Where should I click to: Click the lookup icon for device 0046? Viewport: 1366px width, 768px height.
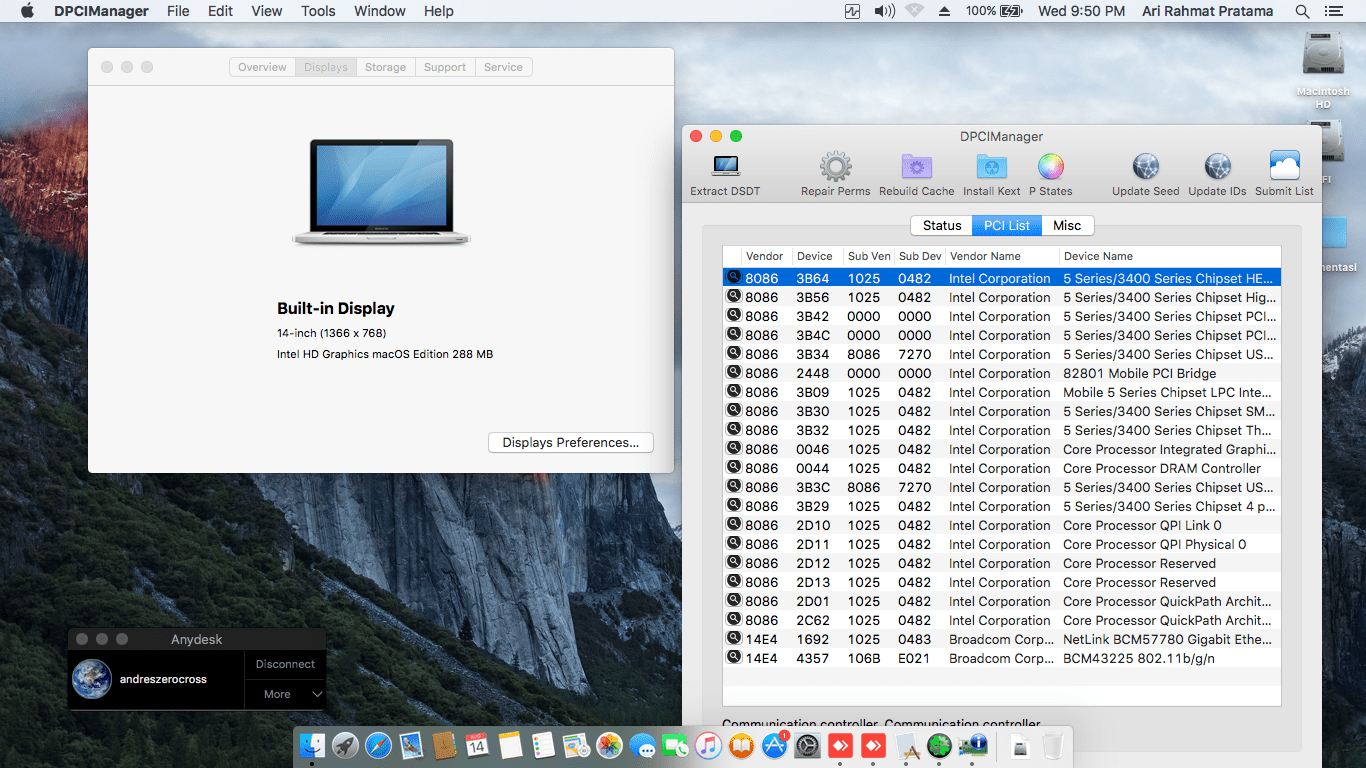coord(733,449)
